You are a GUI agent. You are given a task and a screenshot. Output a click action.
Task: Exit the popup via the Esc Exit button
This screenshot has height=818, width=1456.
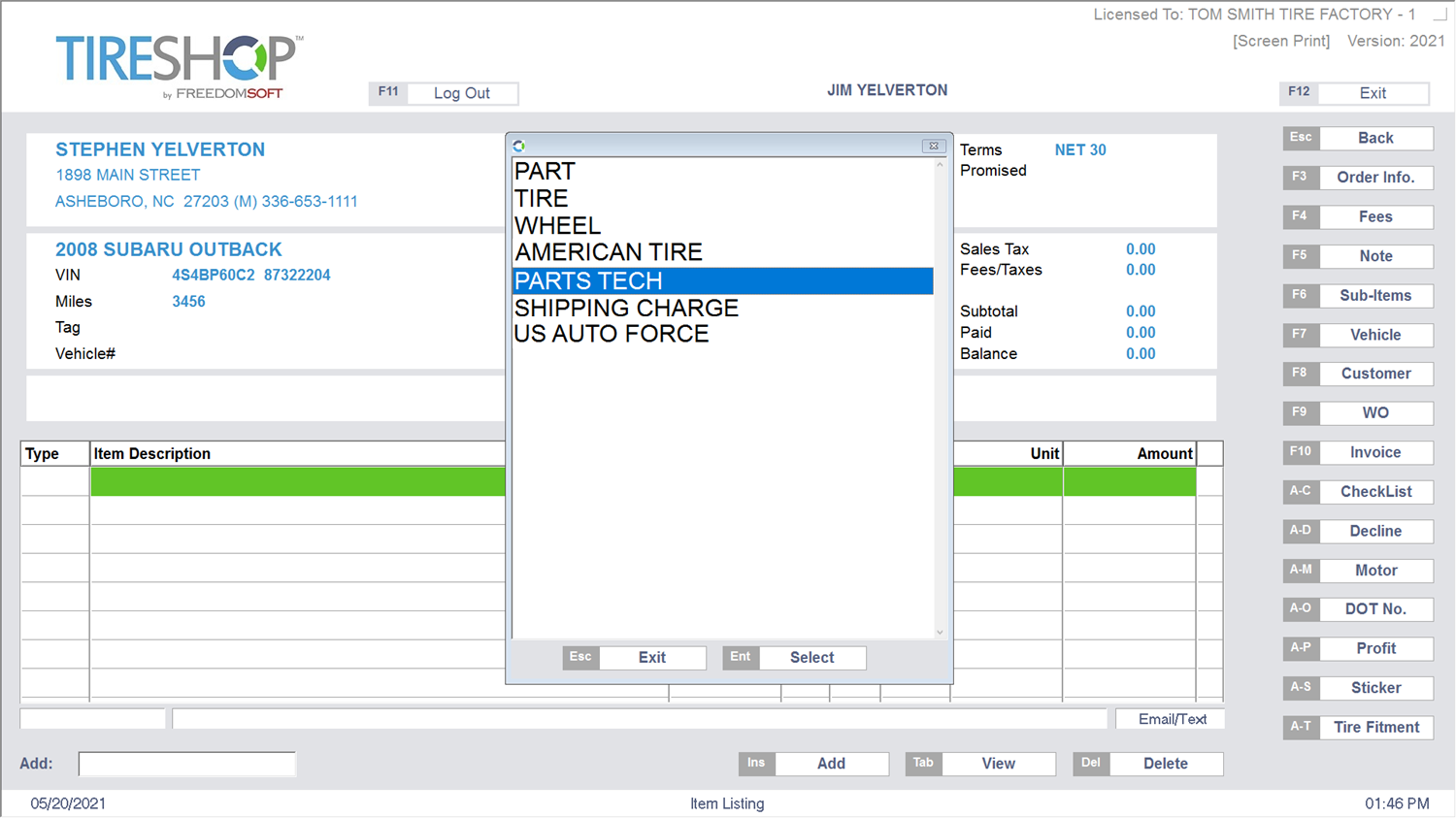pos(651,658)
